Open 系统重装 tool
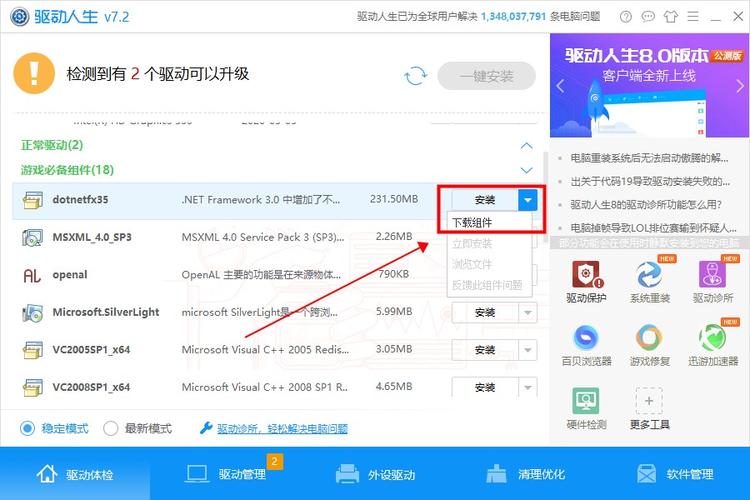The height and width of the screenshot is (500, 750). (650, 282)
